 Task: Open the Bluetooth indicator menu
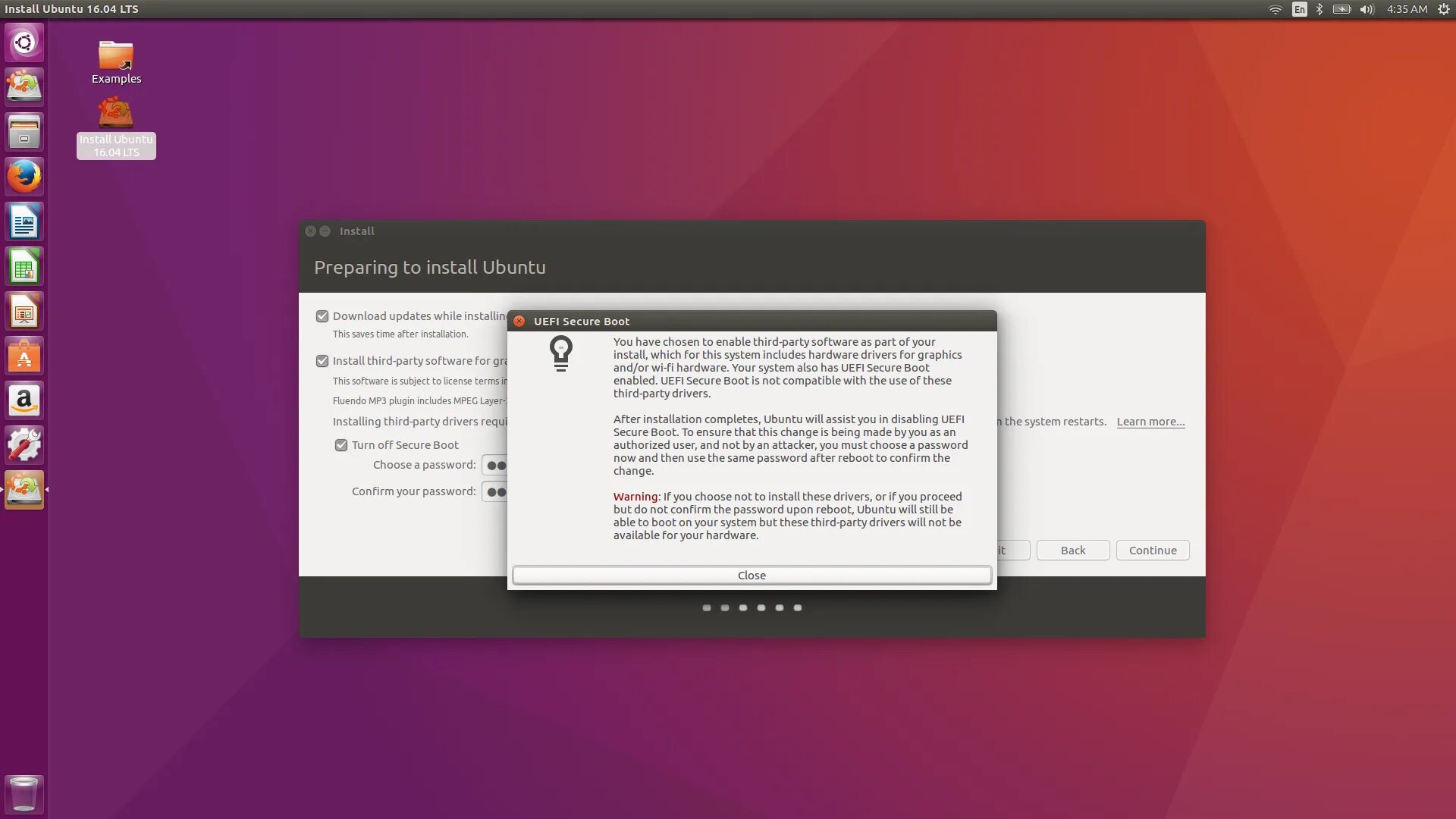point(1319,9)
